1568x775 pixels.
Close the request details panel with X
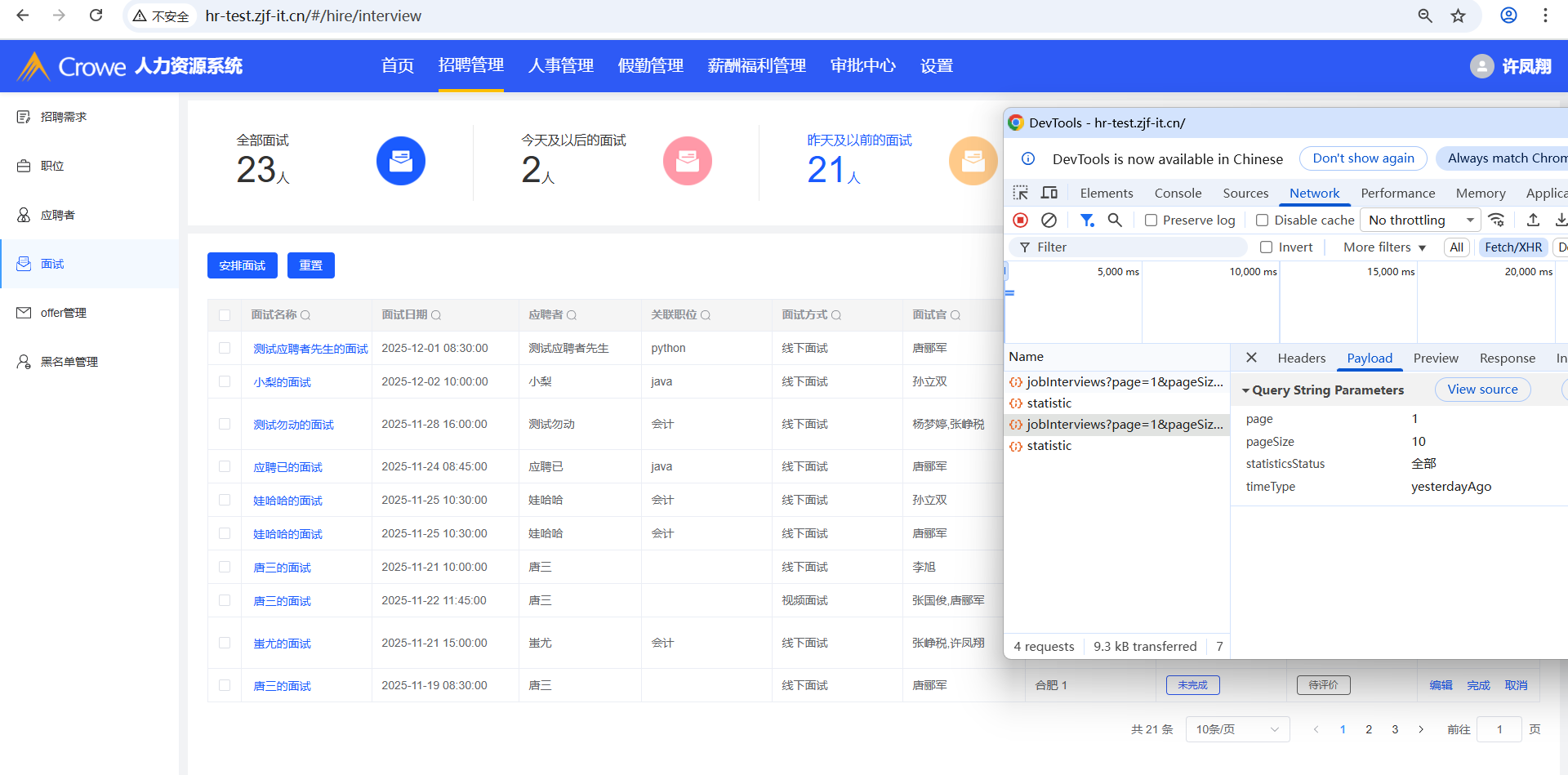(1251, 358)
